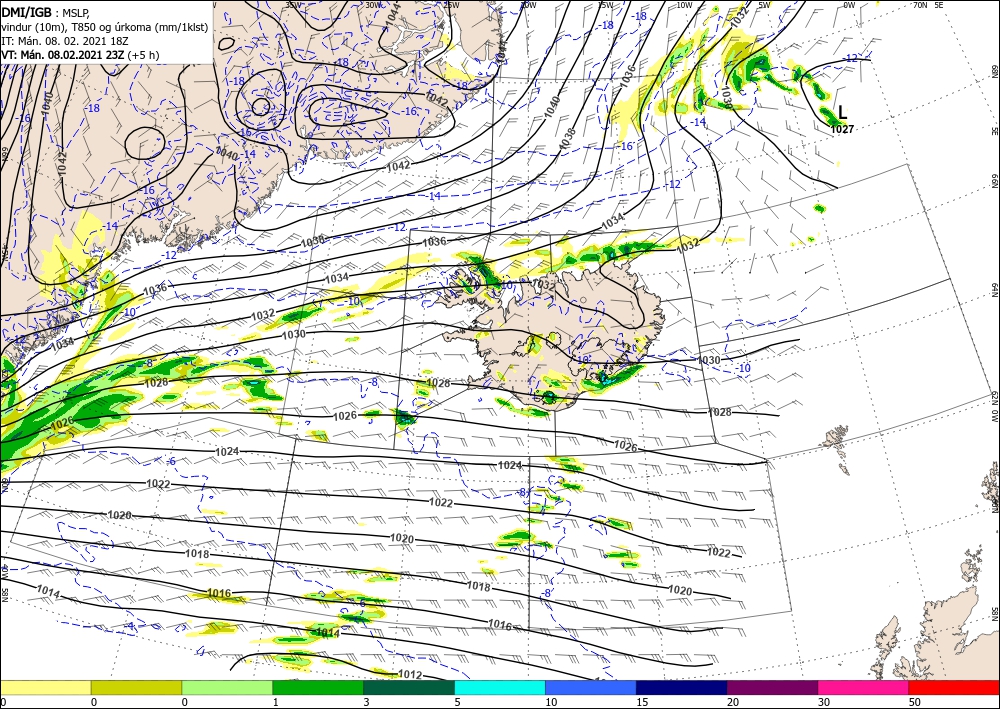Image resolution: width=1000 pixels, height=709 pixels.
Task: Click the "15W" longitude label
Action: click(x=606, y=5)
